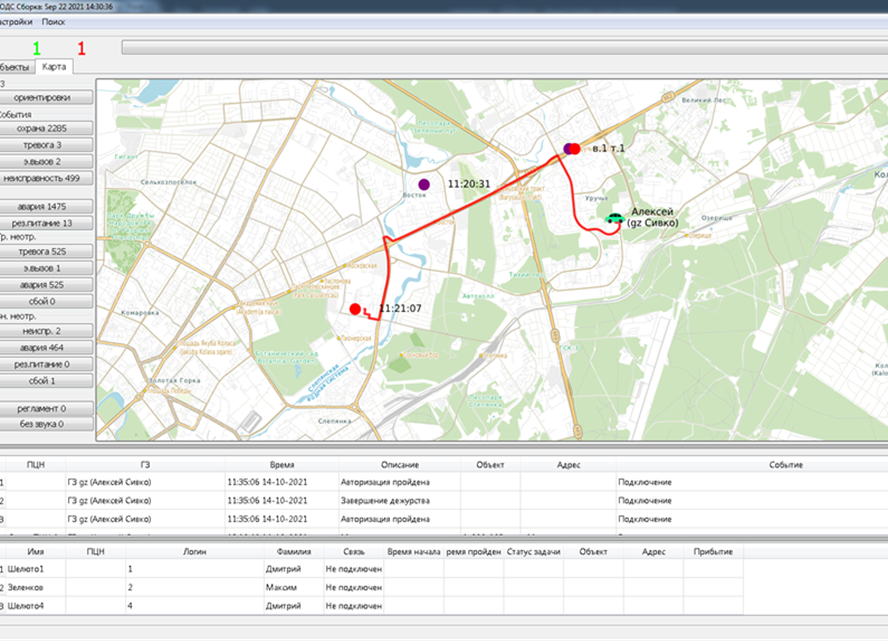Click the green counter number 1
The image size is (888, 644).
pyautogui.click(x=37, y=48)
